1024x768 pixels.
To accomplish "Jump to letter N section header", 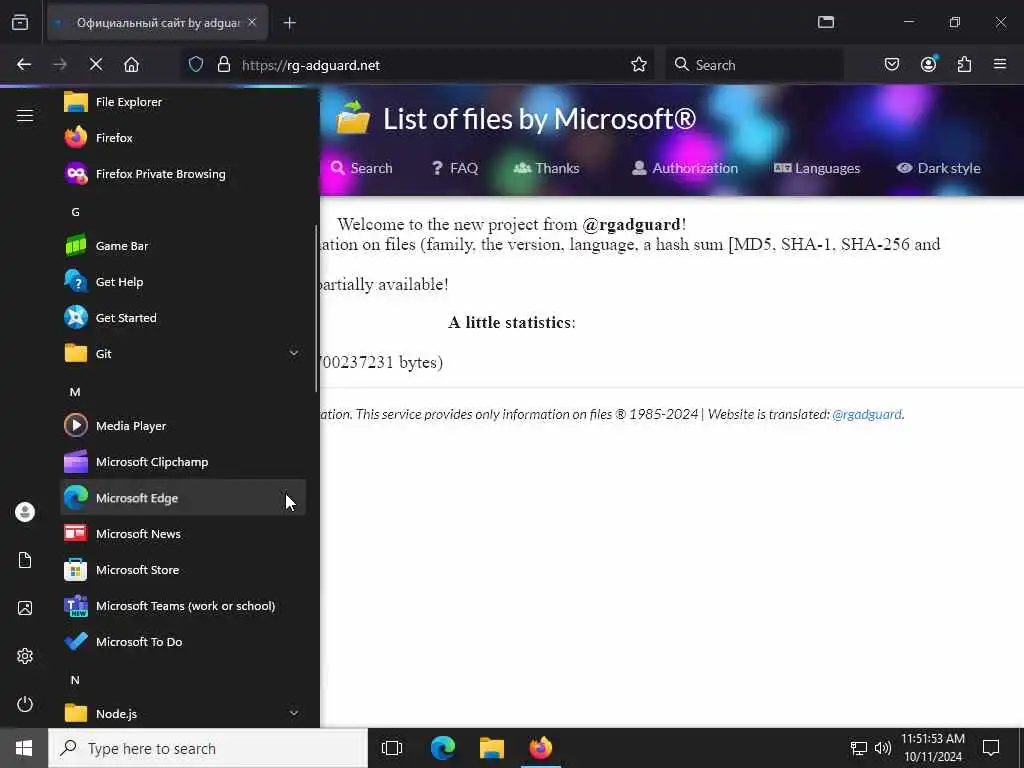I will [x=75, y=680].
